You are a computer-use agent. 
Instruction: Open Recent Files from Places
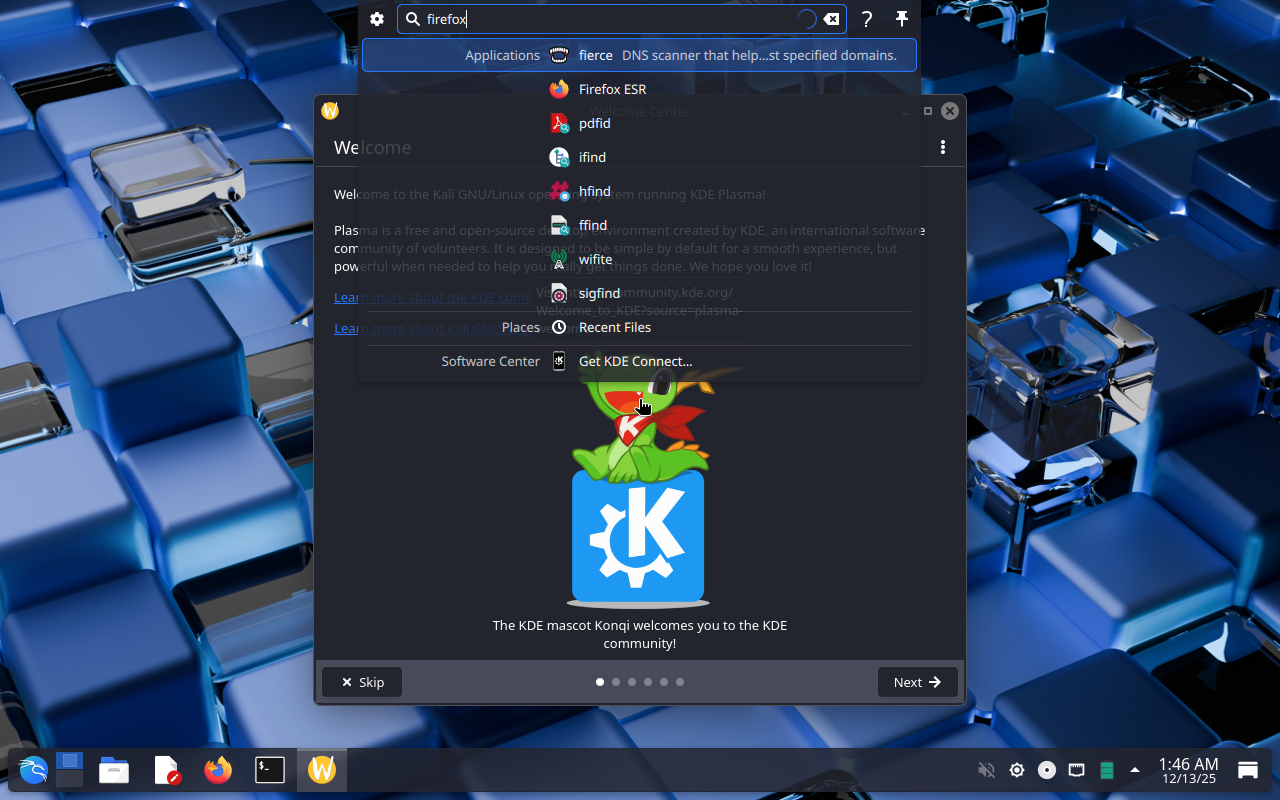[x=614, y=327]
